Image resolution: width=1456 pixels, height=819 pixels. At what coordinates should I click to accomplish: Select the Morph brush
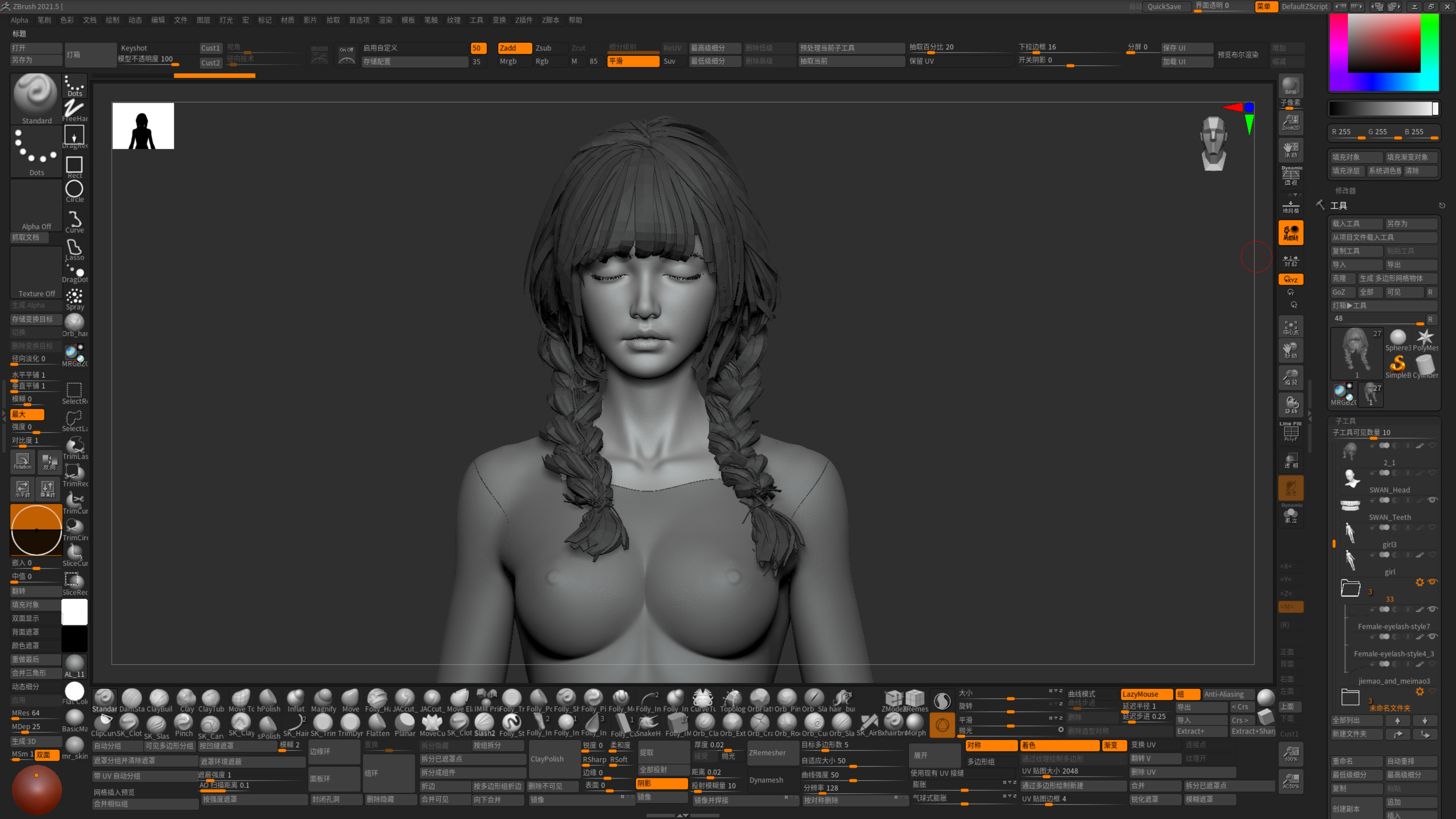pos(915,725)
